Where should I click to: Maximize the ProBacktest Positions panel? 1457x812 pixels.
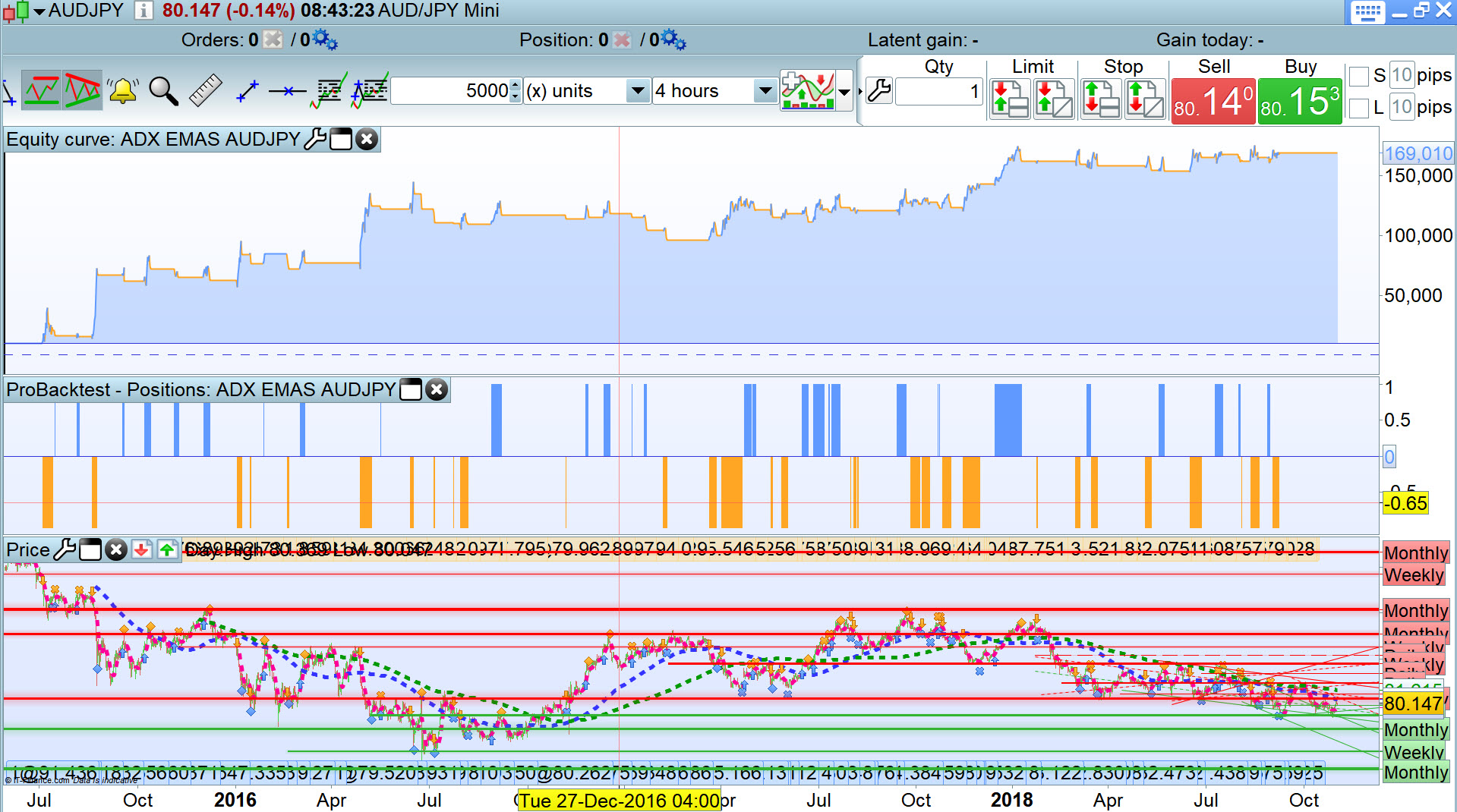[410, 389]
